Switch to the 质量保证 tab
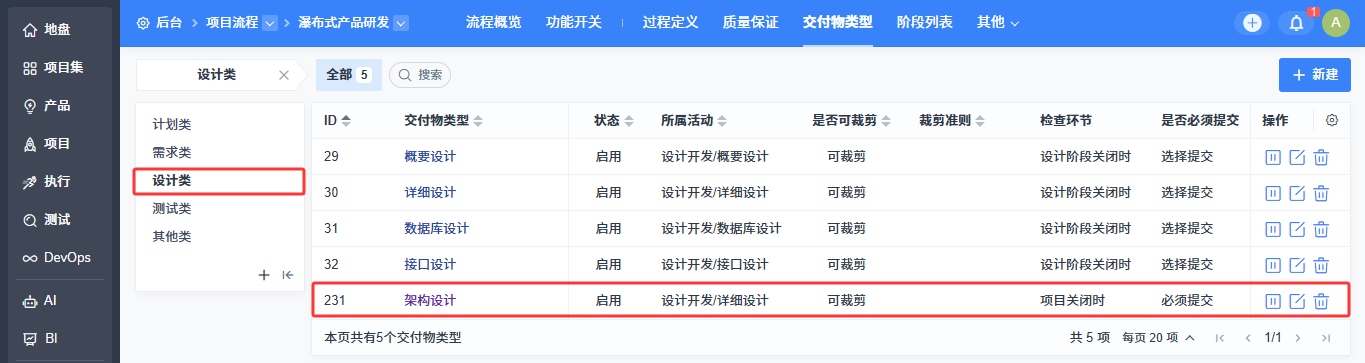Viewport: 1365px width, 363px height. pyautogui.click(x=750, y=22)
